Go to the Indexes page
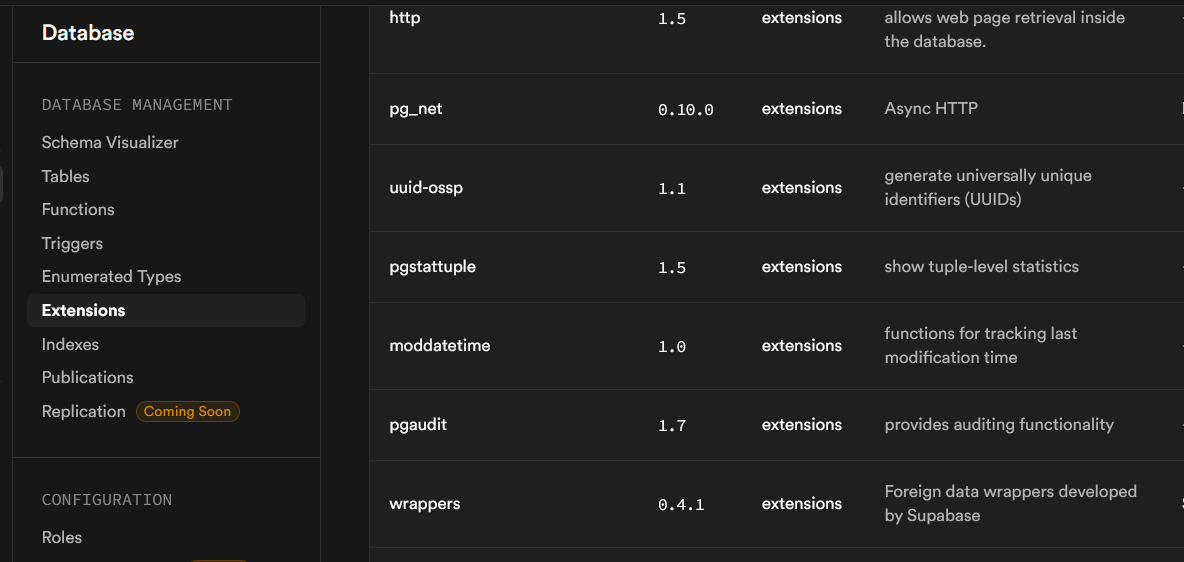This screenshot has height=562, width=1184. click(x=70, y=344)
